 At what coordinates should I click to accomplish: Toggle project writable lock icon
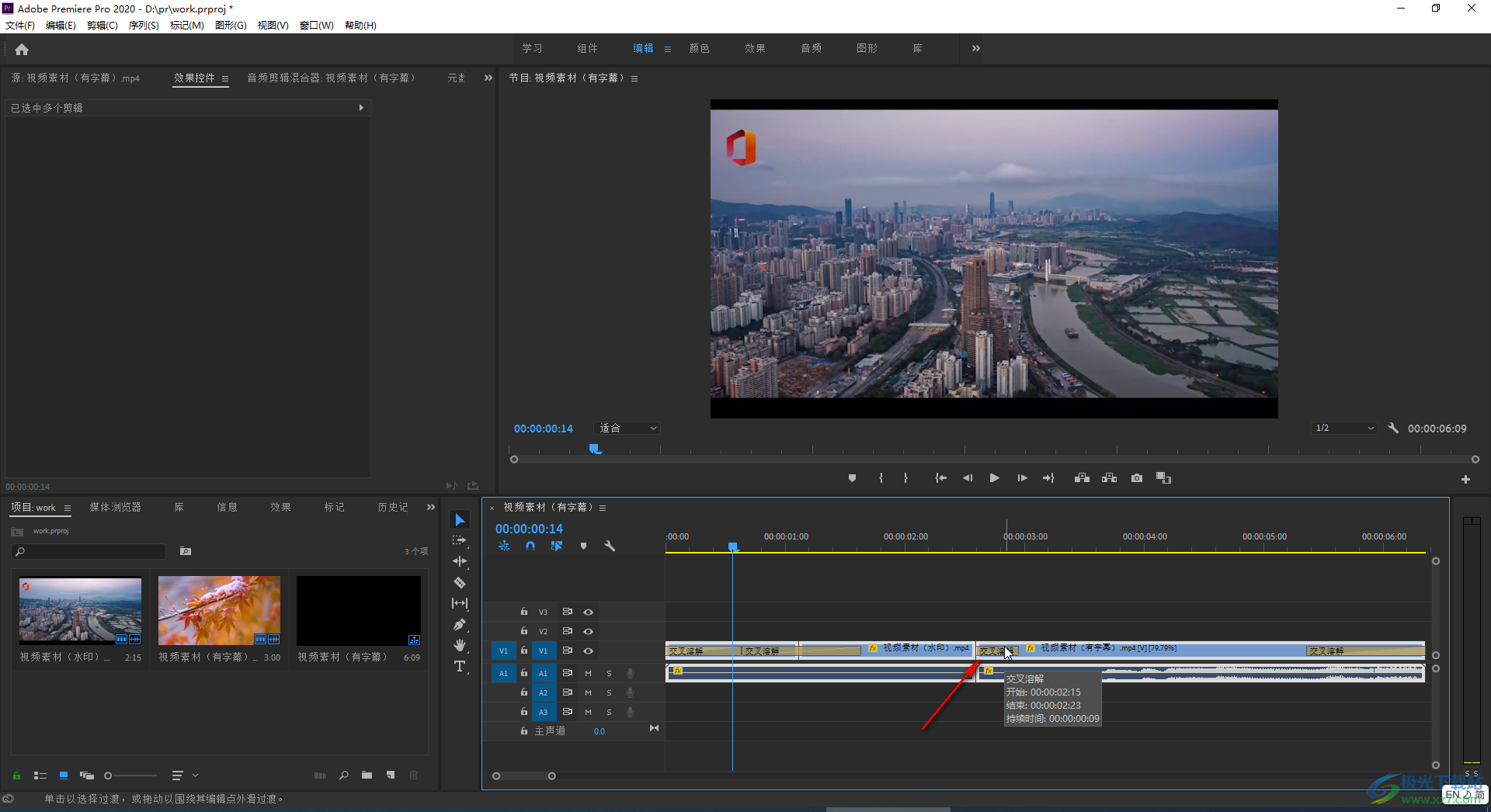pos(16,775)
